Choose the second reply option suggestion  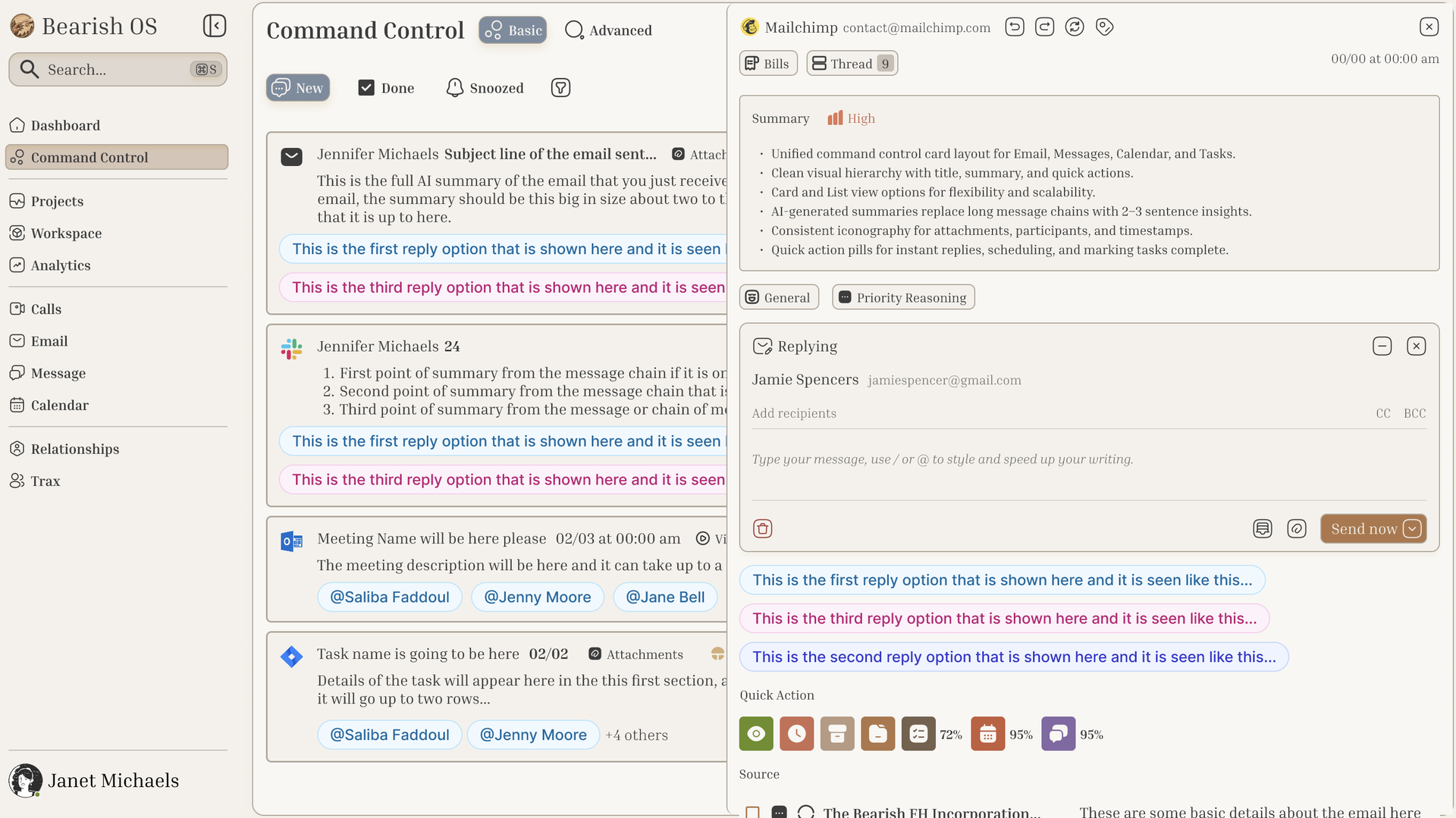(x=1013, y=657)
